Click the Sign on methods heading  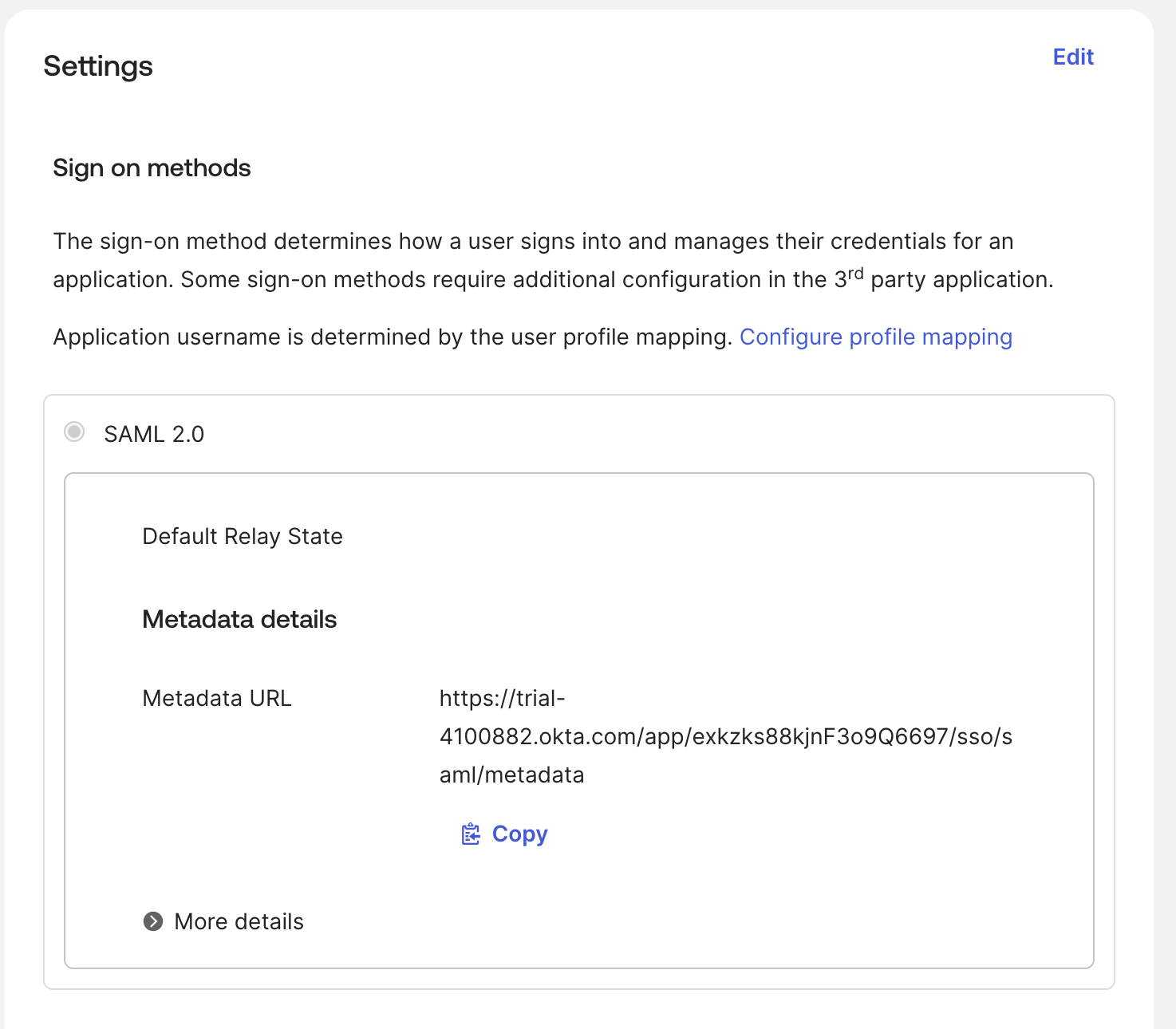coord(152,168)
